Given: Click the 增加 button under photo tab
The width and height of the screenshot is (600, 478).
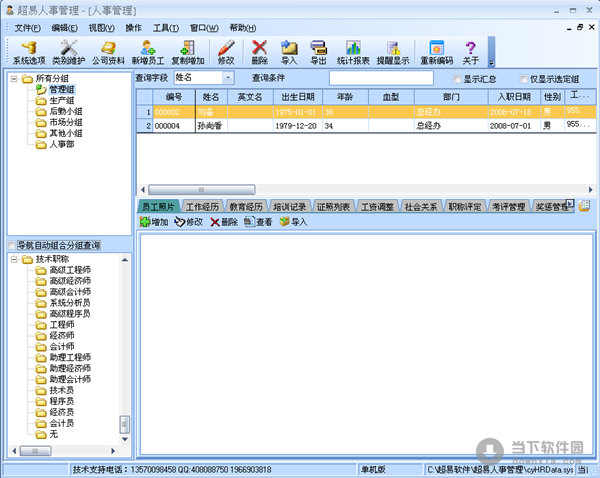Looking at the screenshot, I should coord(153,222).
